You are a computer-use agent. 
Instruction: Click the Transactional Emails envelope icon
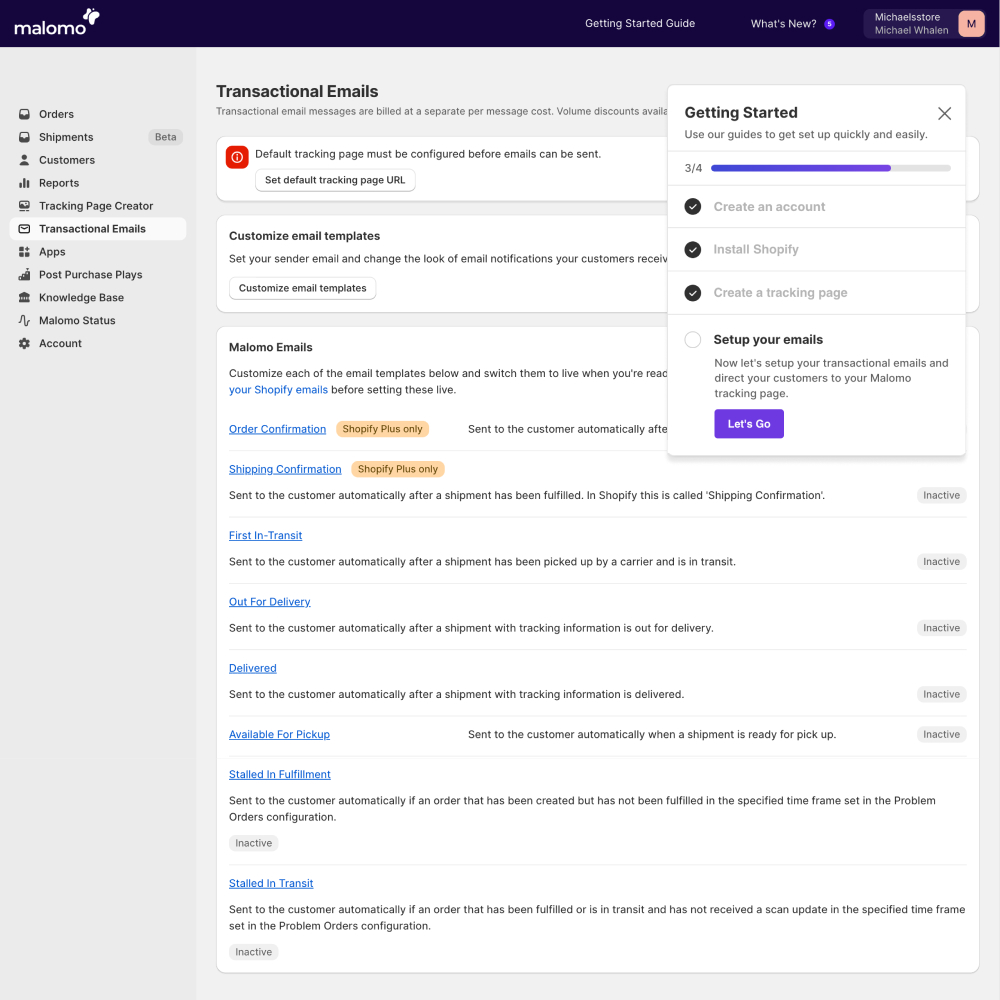24,229
